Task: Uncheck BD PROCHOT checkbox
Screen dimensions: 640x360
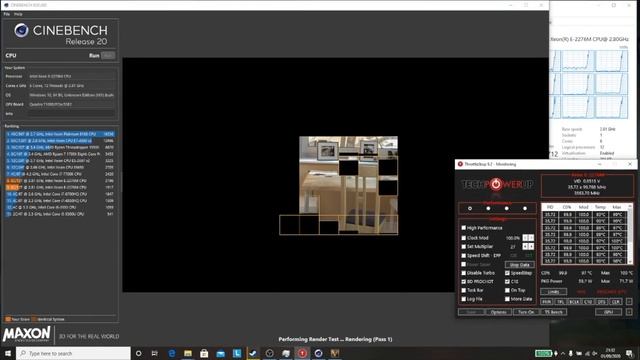Action: 464,282
